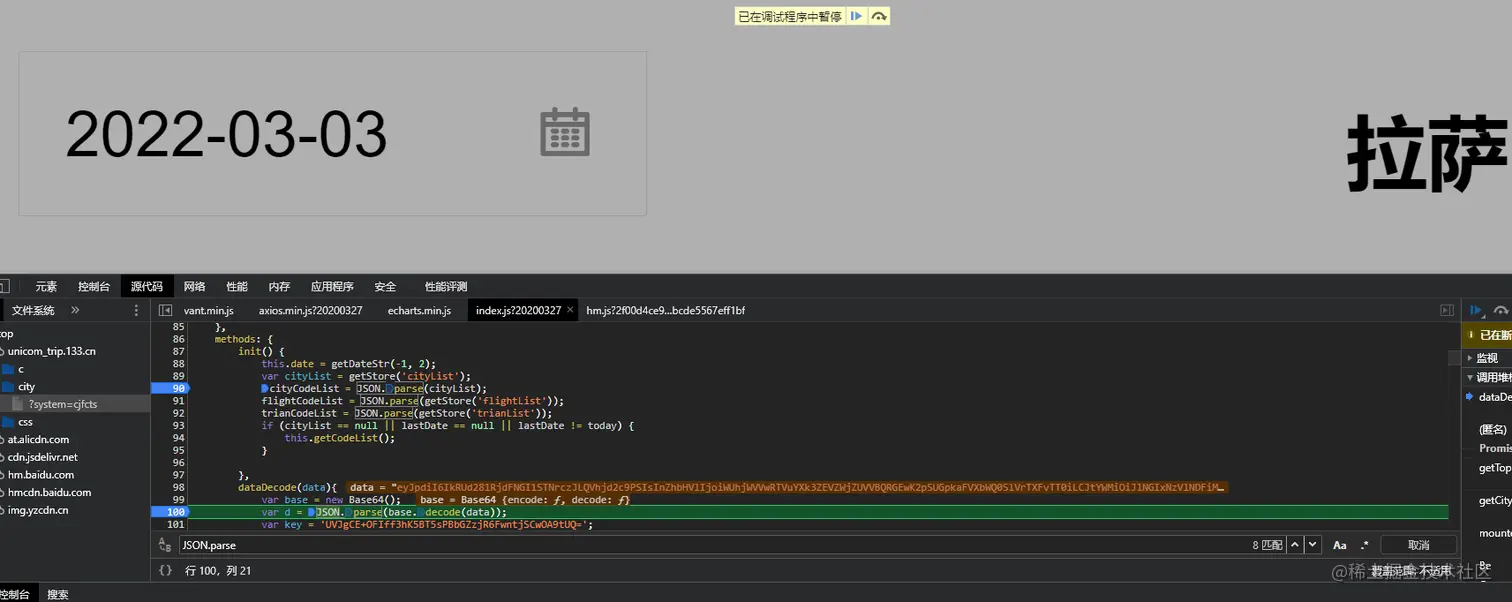Switch to vant.min.js file tab
The width and height of the screenshot is (1512, 602).
point(208,311)
